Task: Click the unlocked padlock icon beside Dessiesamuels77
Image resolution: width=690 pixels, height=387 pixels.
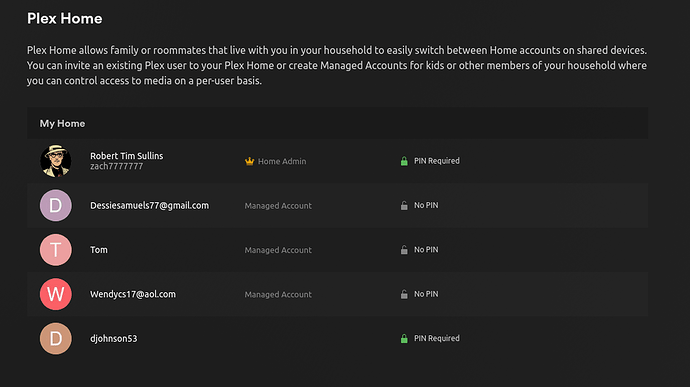Action: click(x=404, y=206)
